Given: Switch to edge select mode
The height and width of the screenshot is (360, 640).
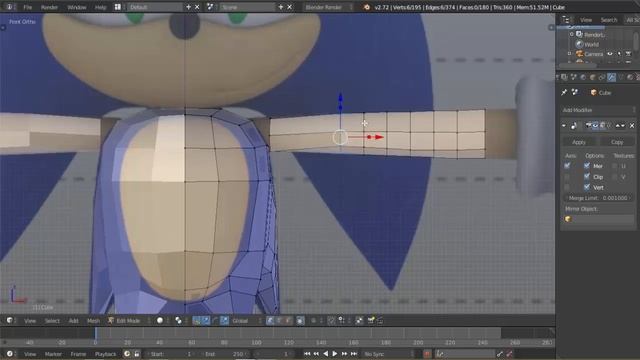Looking at the screenshot, I should (x=280, y=320).
